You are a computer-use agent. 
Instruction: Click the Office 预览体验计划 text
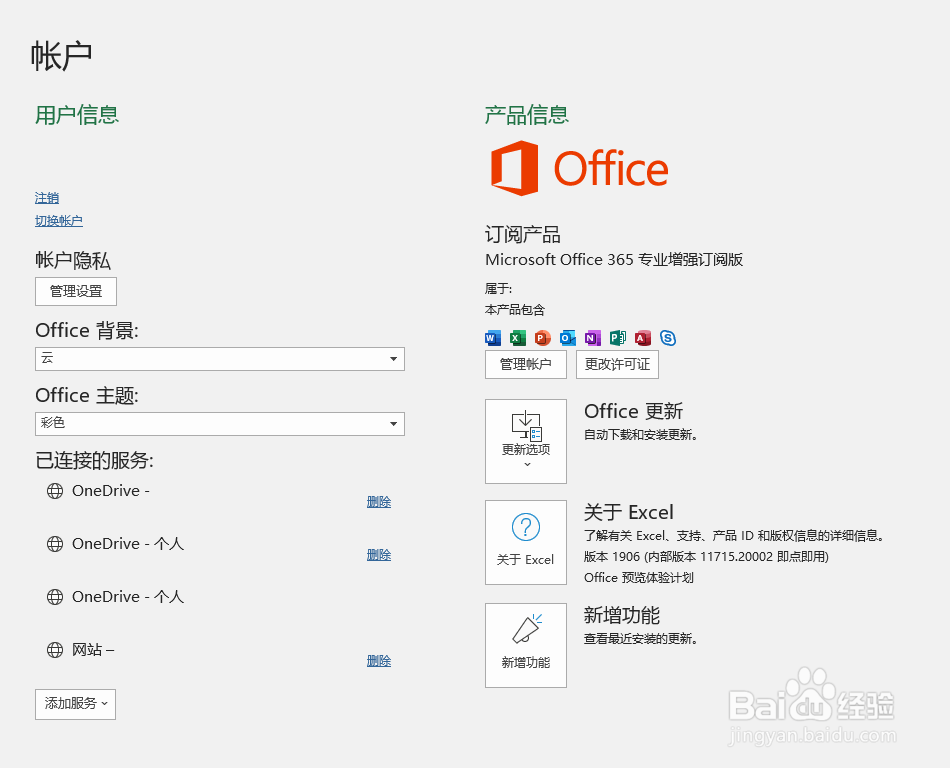pyautogui.click(x=639, y=578)
